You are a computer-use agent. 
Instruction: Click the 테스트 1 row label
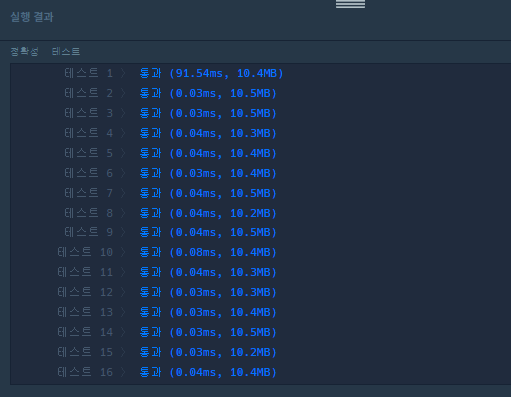point(89,73)
